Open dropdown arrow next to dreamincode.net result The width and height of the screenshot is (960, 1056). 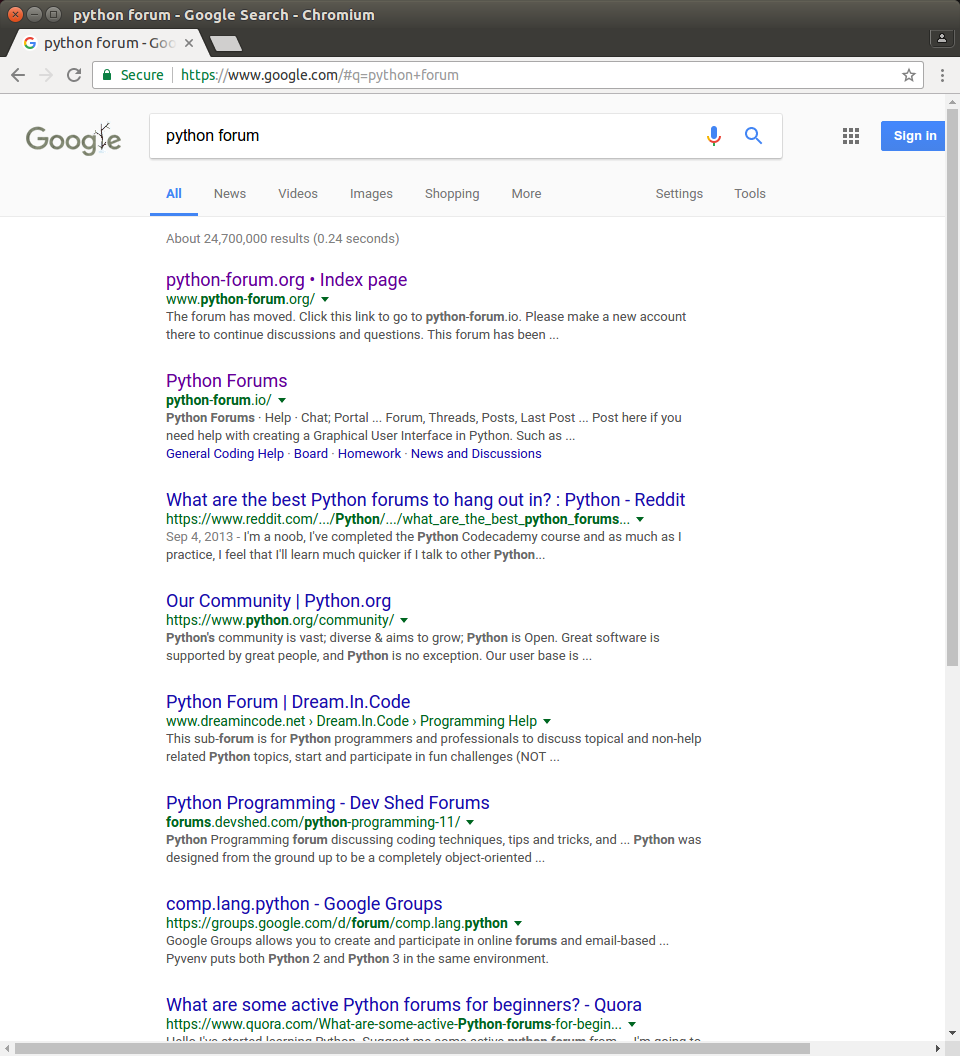tap(547, 721)
